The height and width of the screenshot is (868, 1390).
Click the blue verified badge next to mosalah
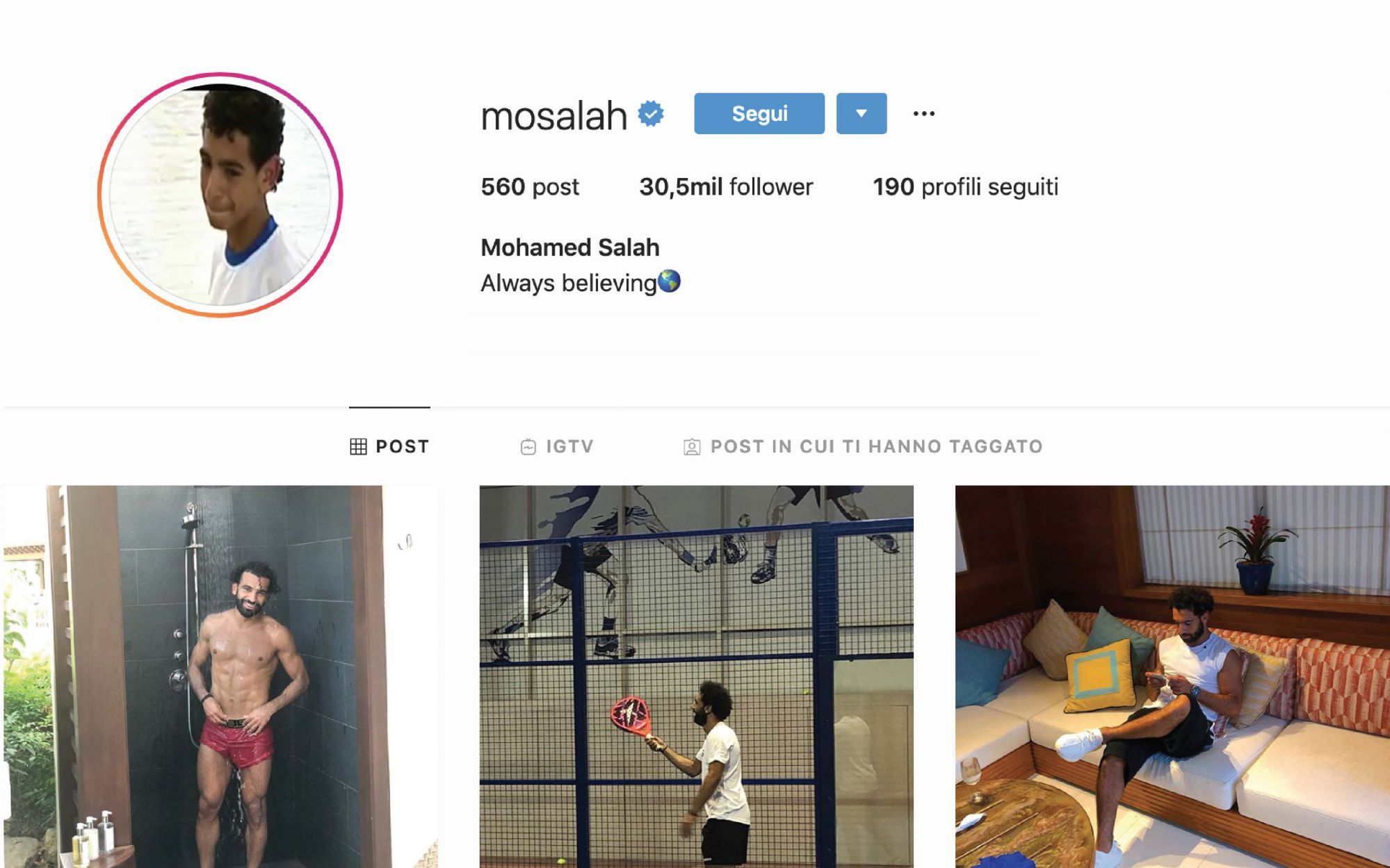click(651, 113)
